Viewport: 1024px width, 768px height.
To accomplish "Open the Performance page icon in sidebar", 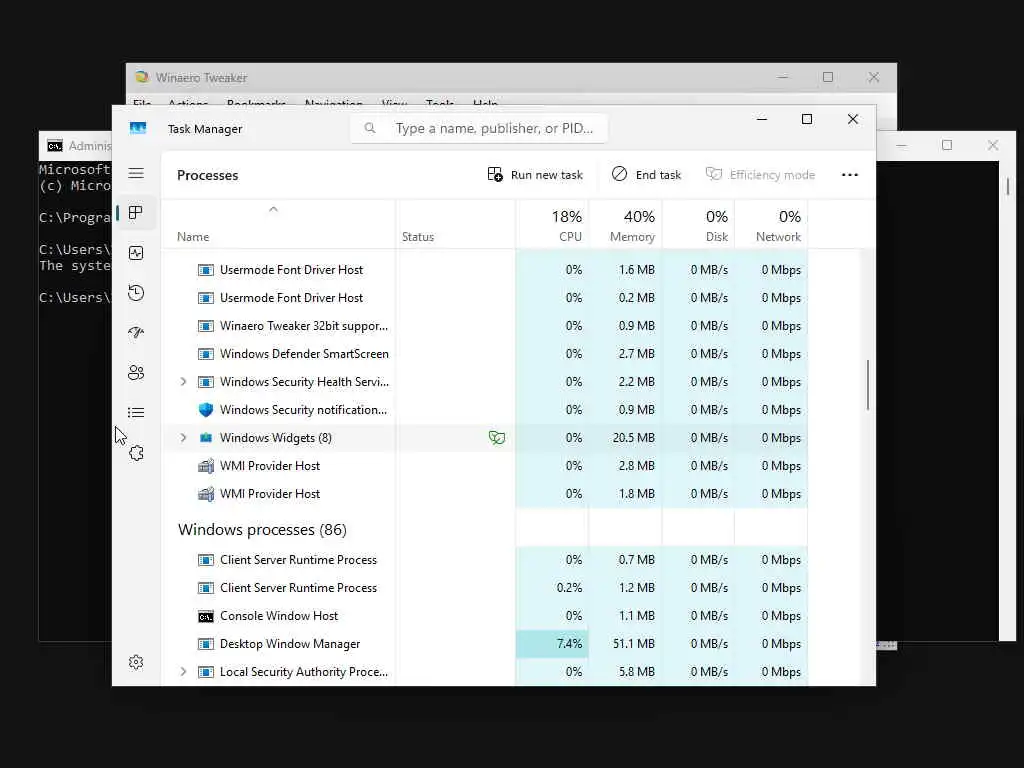I will 136,253.
